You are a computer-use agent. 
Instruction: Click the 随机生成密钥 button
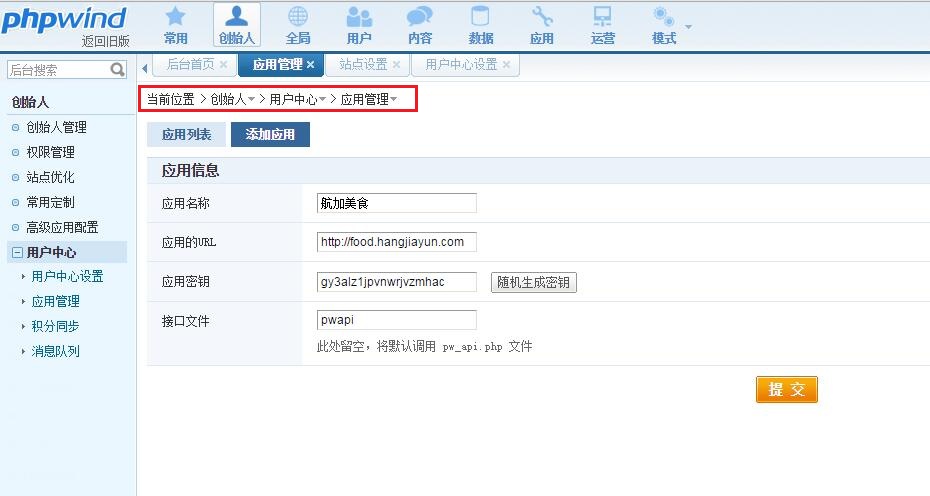pos(534,282)
